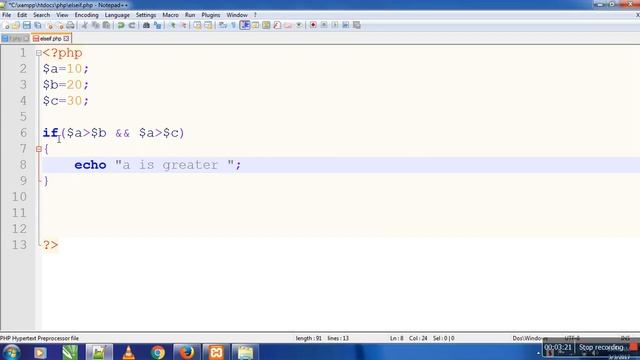Click the echo "a is greater" line
640x360 pixels.
tap(158, 165)
